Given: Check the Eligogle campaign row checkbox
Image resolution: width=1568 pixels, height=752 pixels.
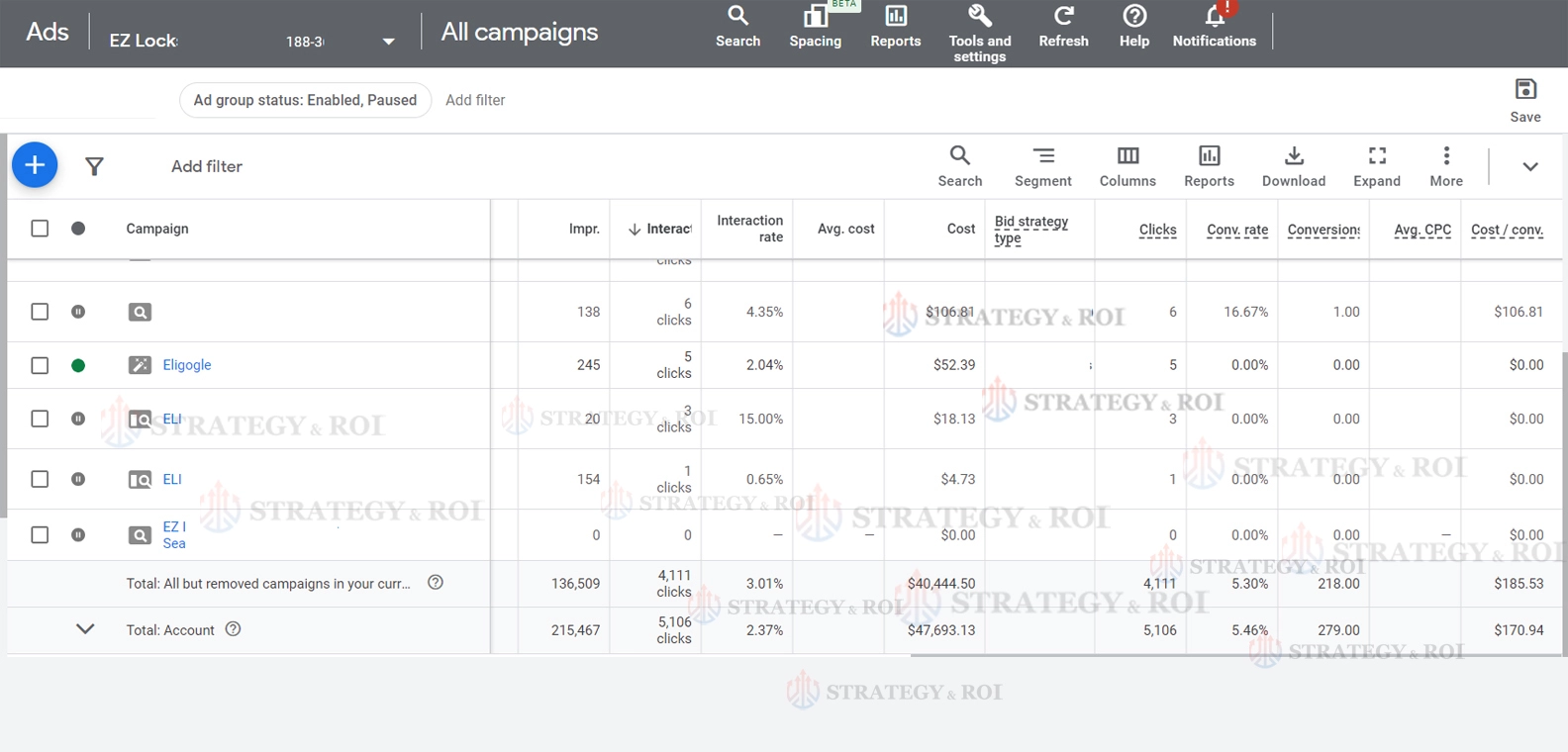Looking at the screenshot, I should [40, 365].
